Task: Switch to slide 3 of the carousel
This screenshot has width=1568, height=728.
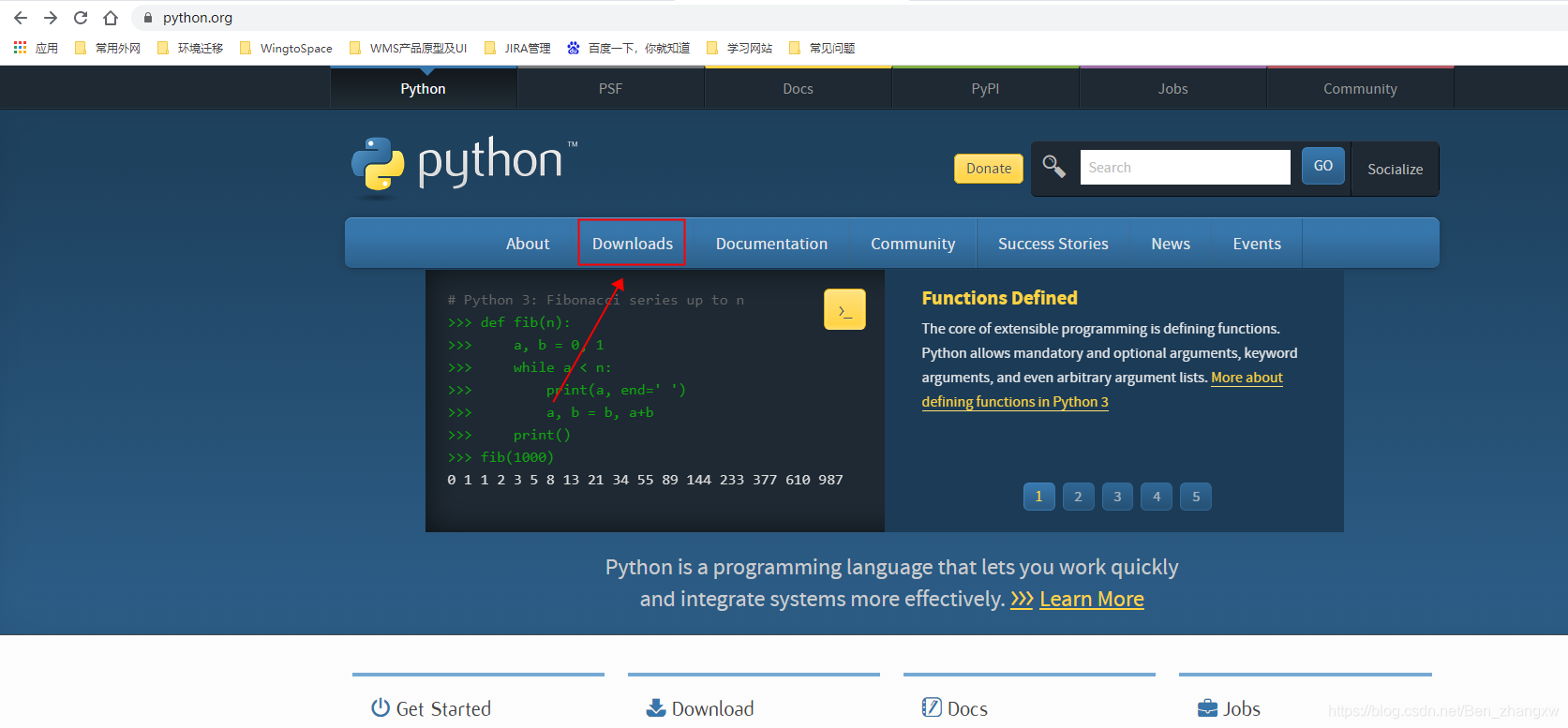Action: [1117, 497]
